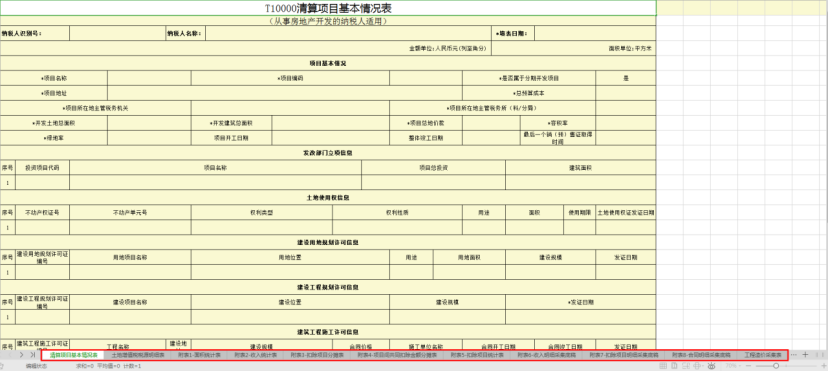
Task: Select the 项目总地价款 label cell
Action: 426,123
